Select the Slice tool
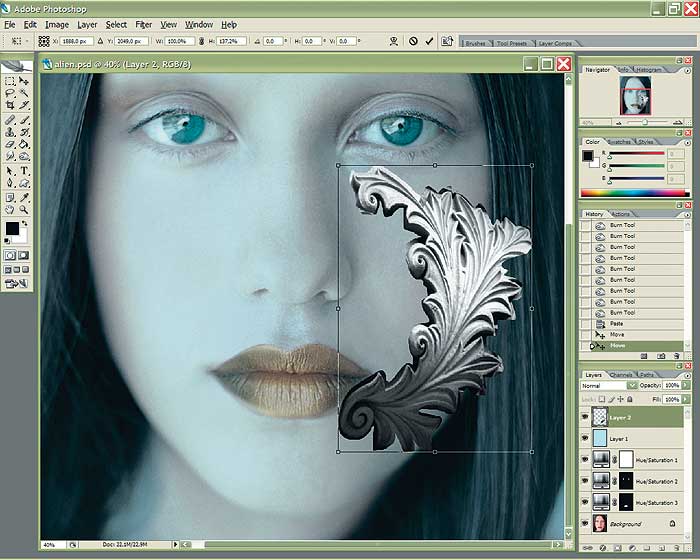This screenshot has height=560, width=700. tap(24, 105)
